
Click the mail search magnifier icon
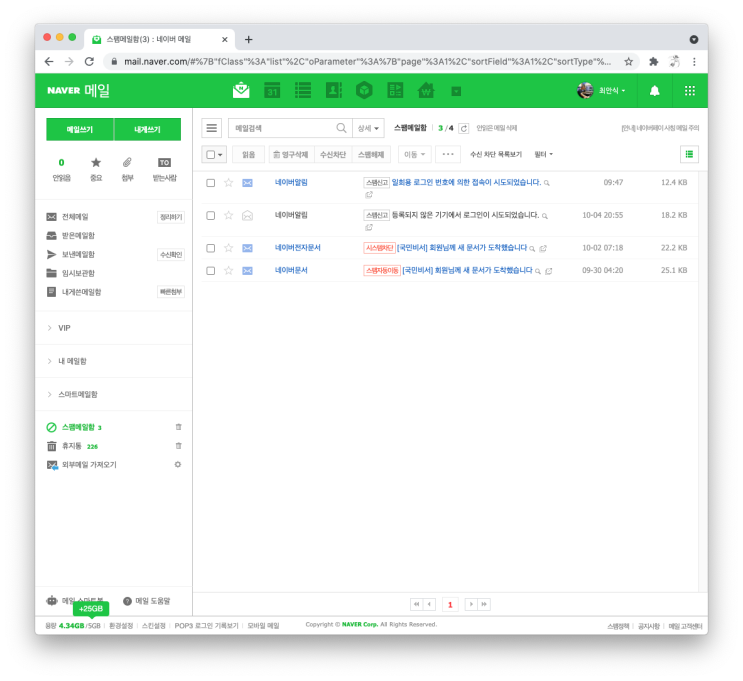pyautogui.click(x=341, y=128)
